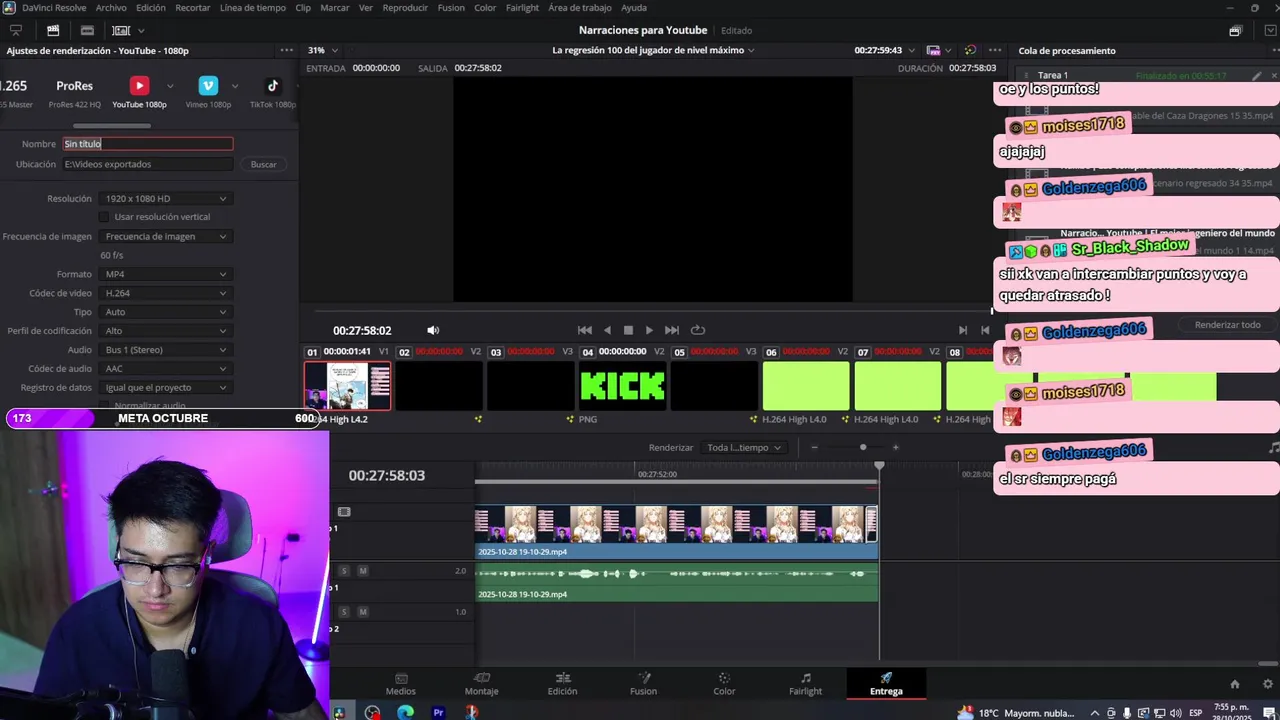Open Códec de audio AAC dropdown
This screenshot has width=1280, height=720.
coord(166,369)
